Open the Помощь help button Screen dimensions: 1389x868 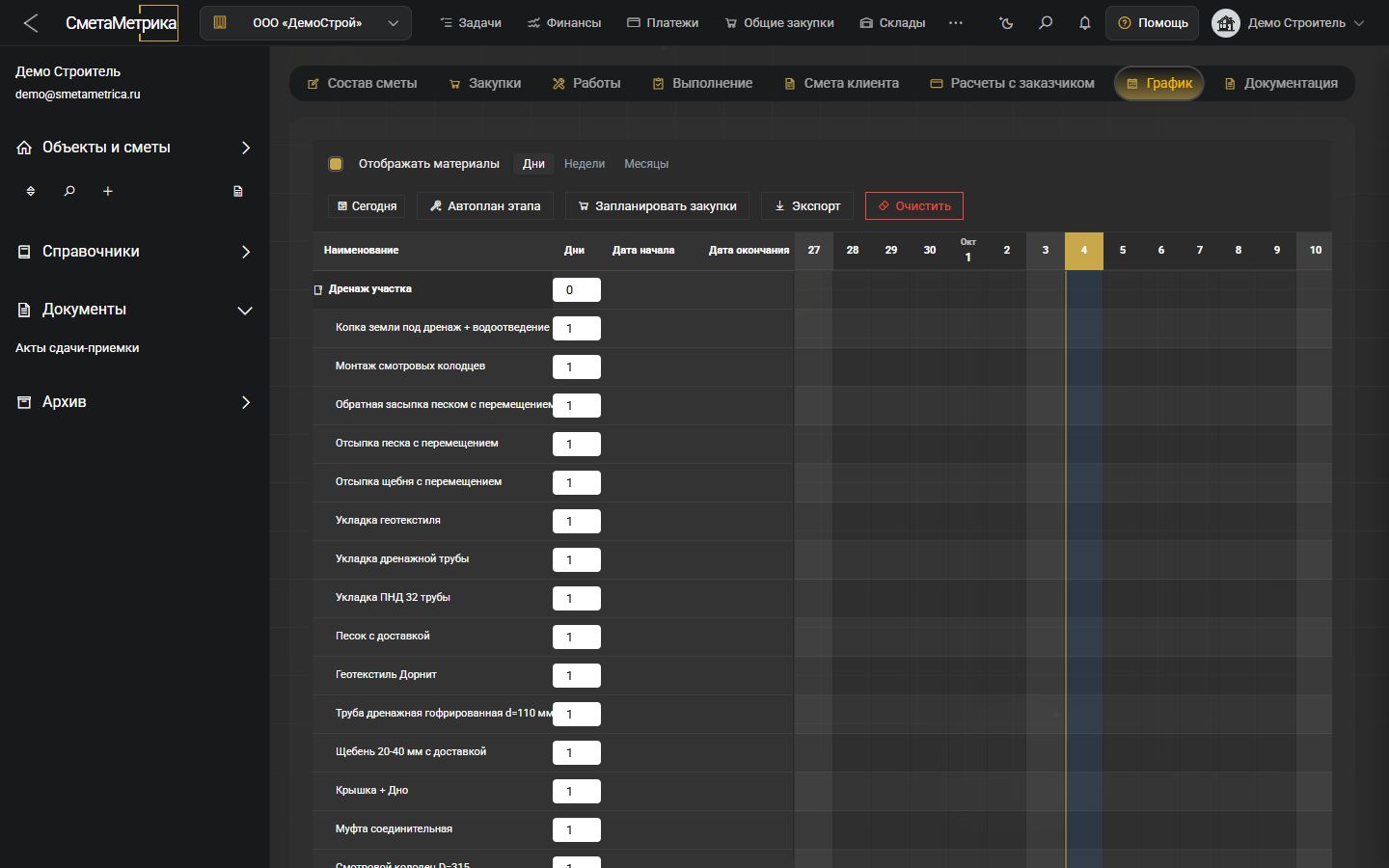click(x=1153, y=23)
